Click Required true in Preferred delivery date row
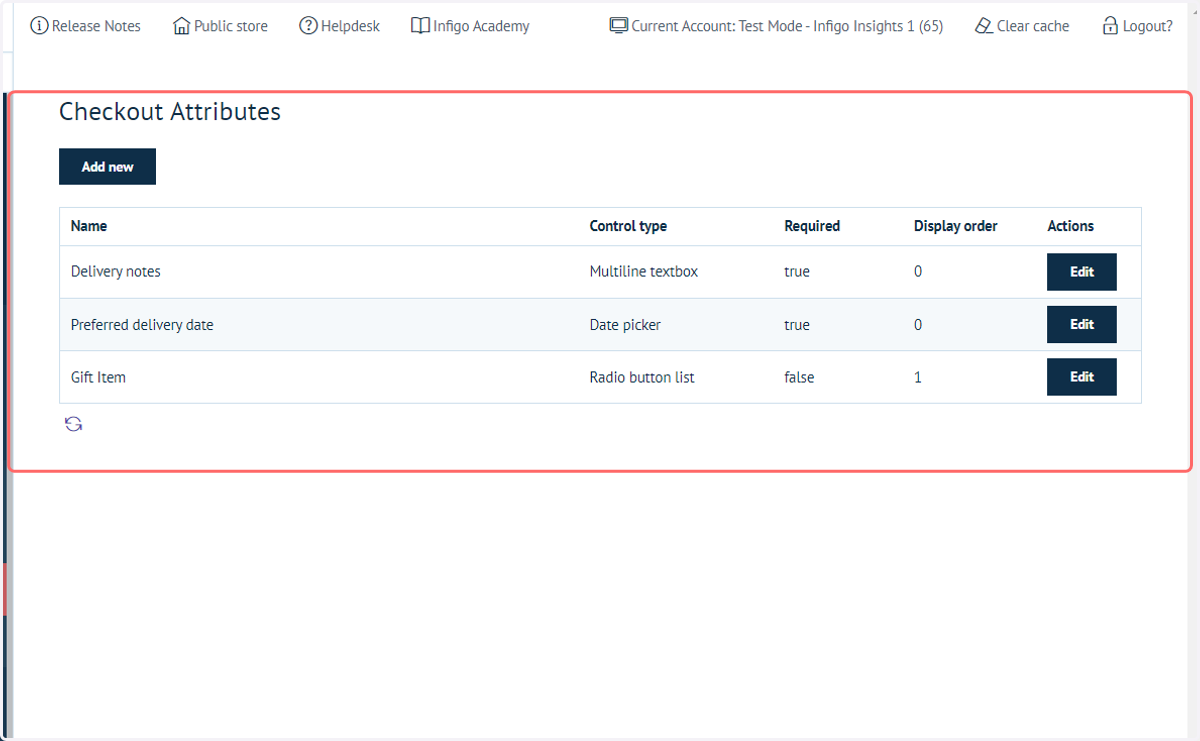The image size is (1200, 741). pyautogui.click(x=797, y=325)
